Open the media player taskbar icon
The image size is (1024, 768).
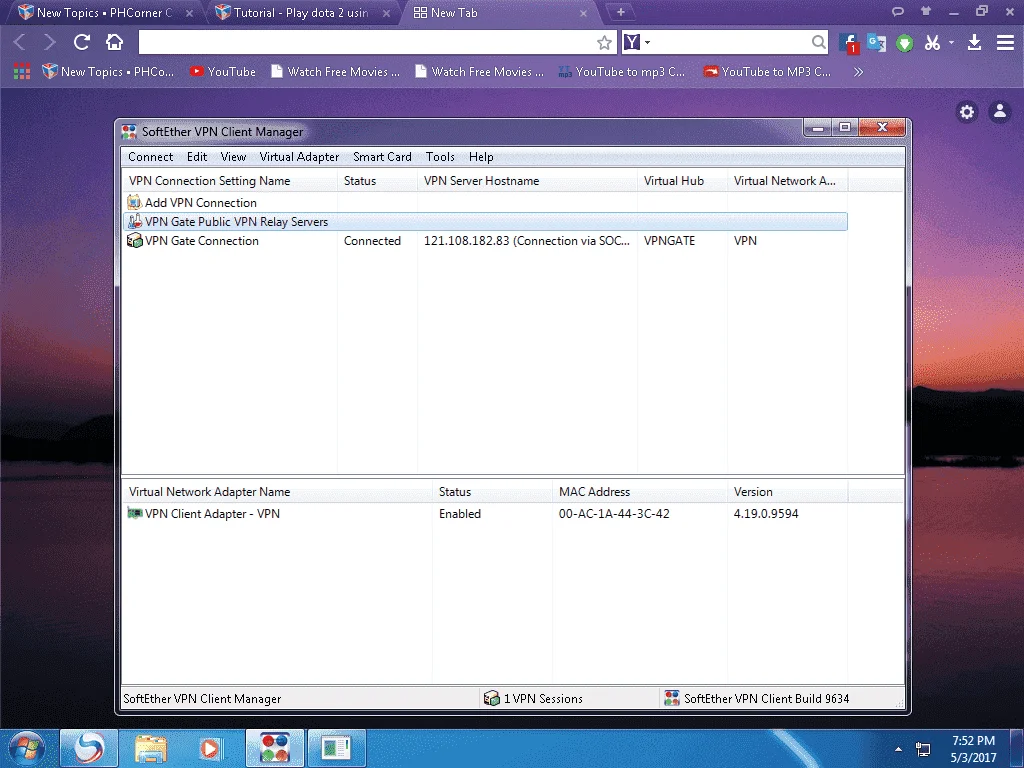click(210, 748)
